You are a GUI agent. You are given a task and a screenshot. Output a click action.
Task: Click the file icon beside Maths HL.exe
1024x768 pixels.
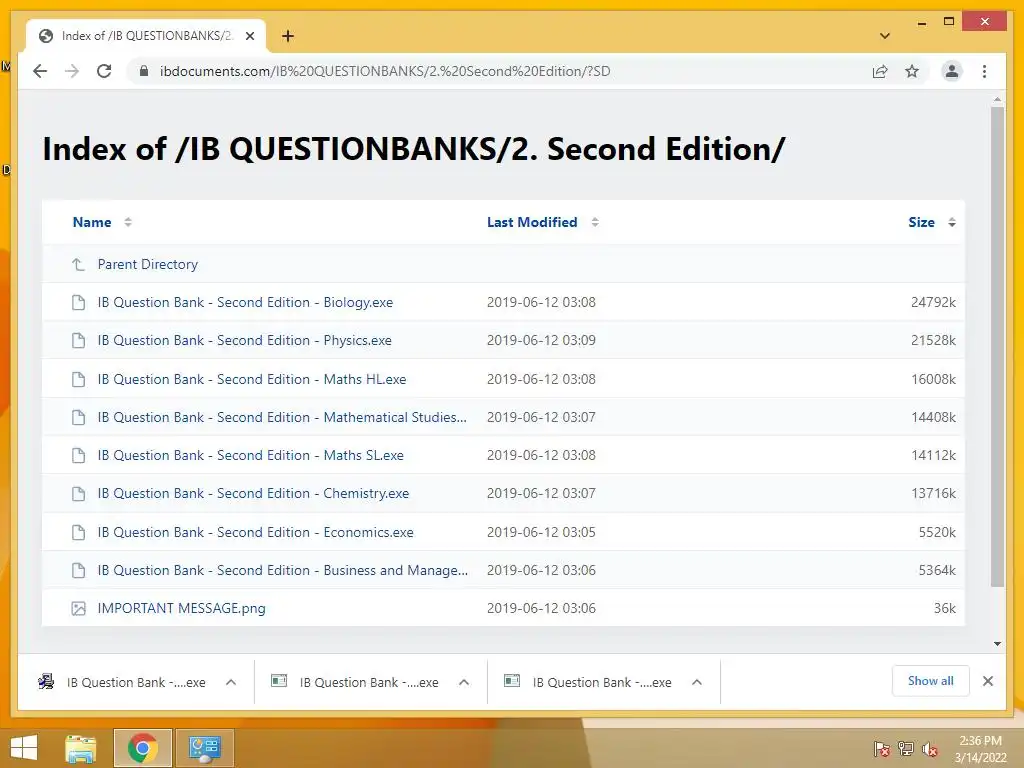point(78,379)
